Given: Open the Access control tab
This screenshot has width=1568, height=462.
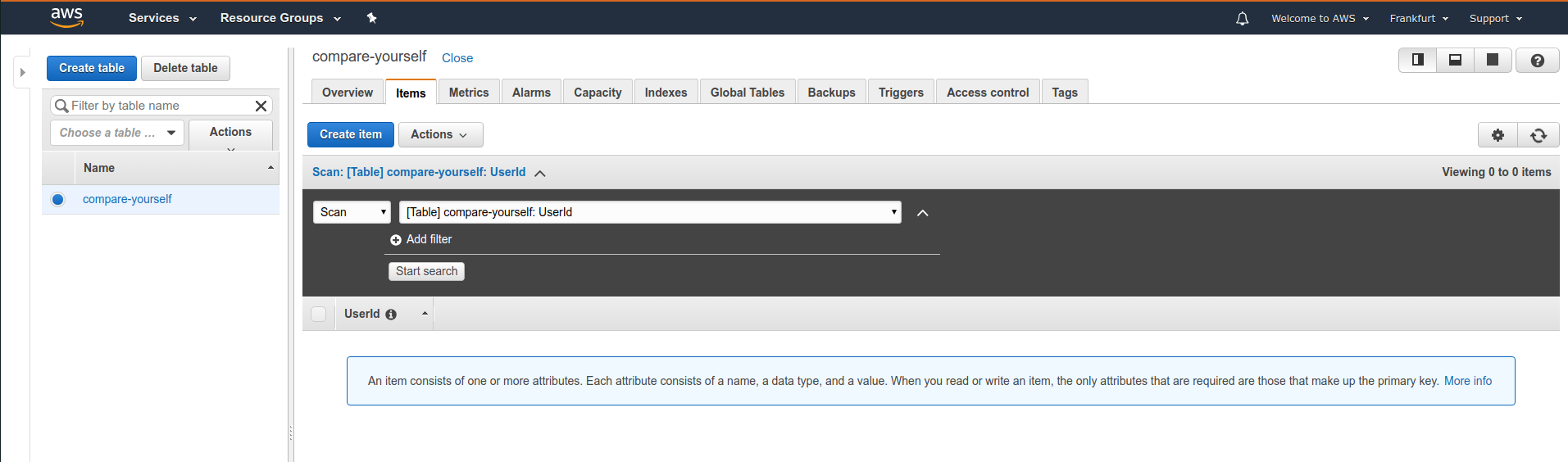Looking at the screenshot, I should pyautogui.click(x=988, y=93).
